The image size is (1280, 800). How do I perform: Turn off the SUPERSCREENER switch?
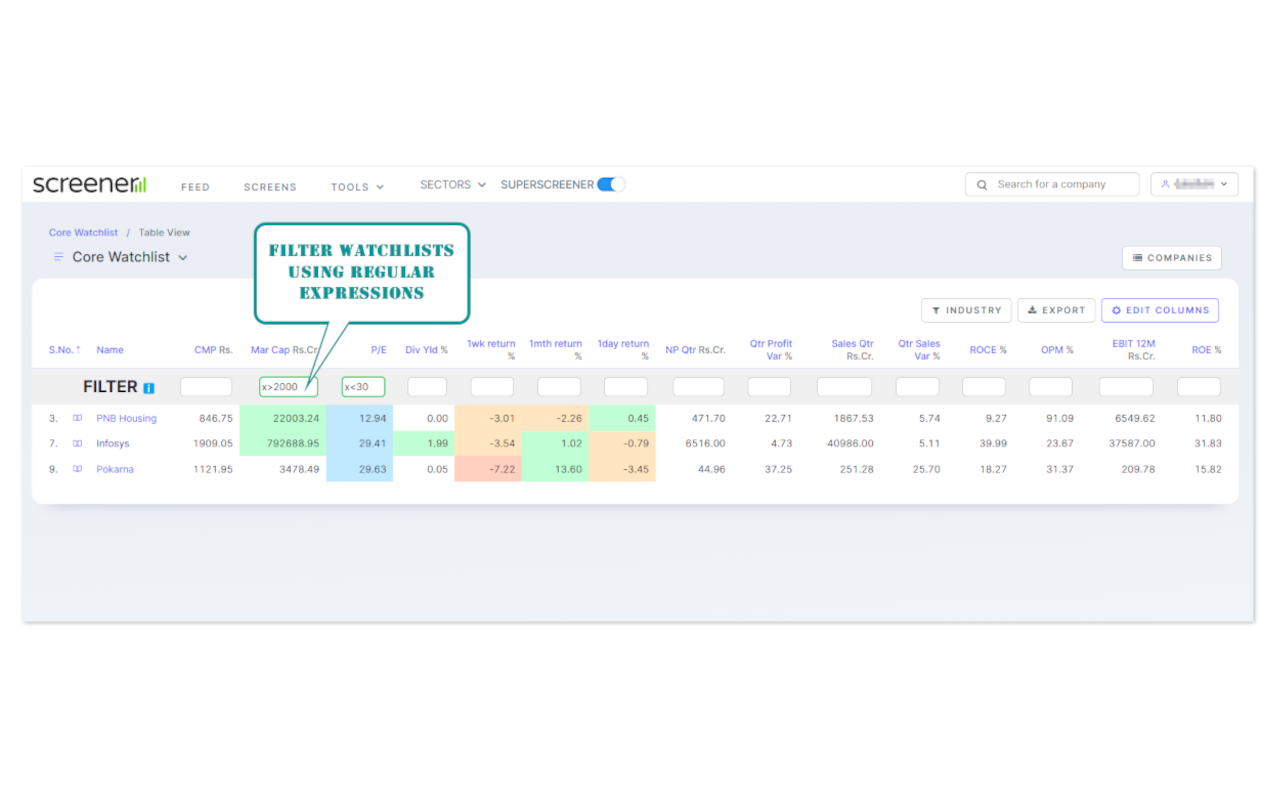[x=611, y=184]
